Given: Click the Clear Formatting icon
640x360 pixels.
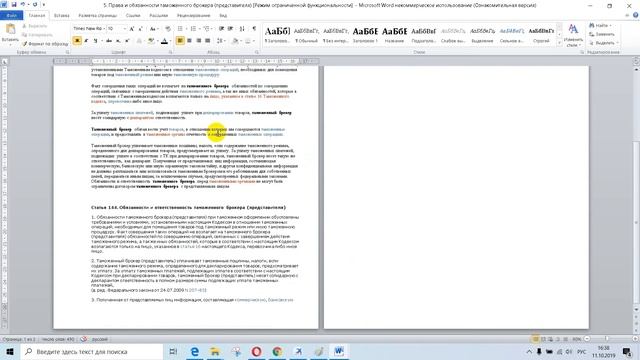Looking at the screenshot, I should pos(168,29).
